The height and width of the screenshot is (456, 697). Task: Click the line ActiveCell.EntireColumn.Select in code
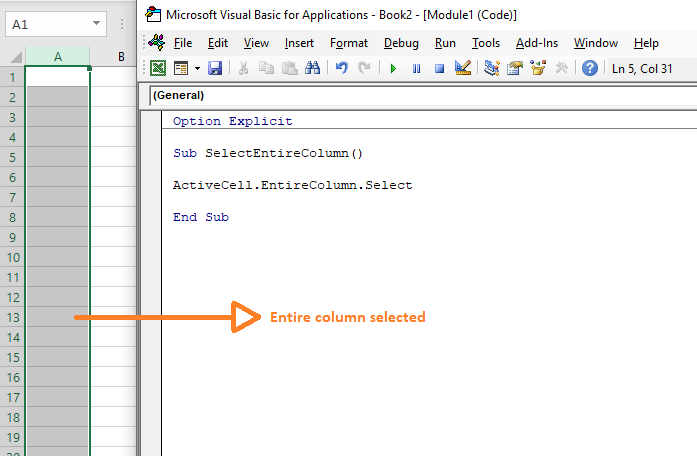point(292,185)
